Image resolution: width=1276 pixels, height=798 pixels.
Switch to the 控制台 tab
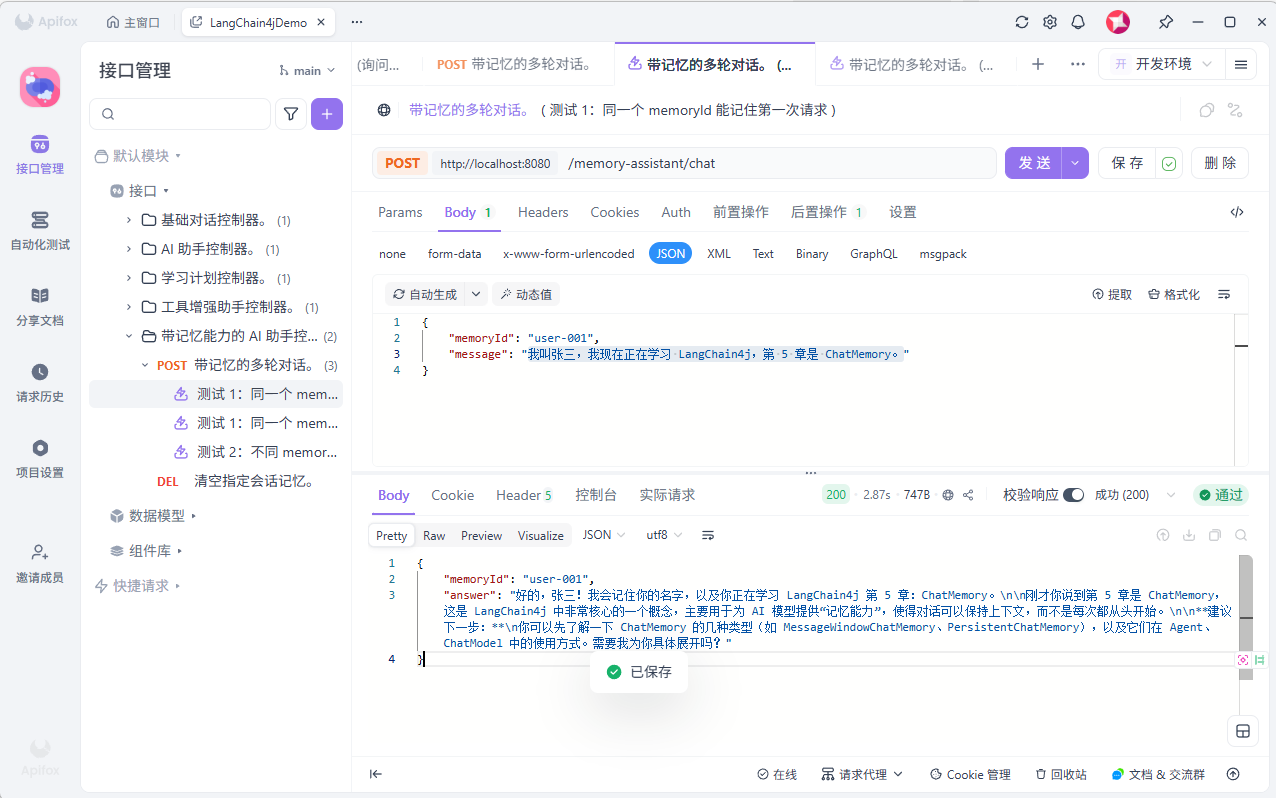click(x=596, y=495)
